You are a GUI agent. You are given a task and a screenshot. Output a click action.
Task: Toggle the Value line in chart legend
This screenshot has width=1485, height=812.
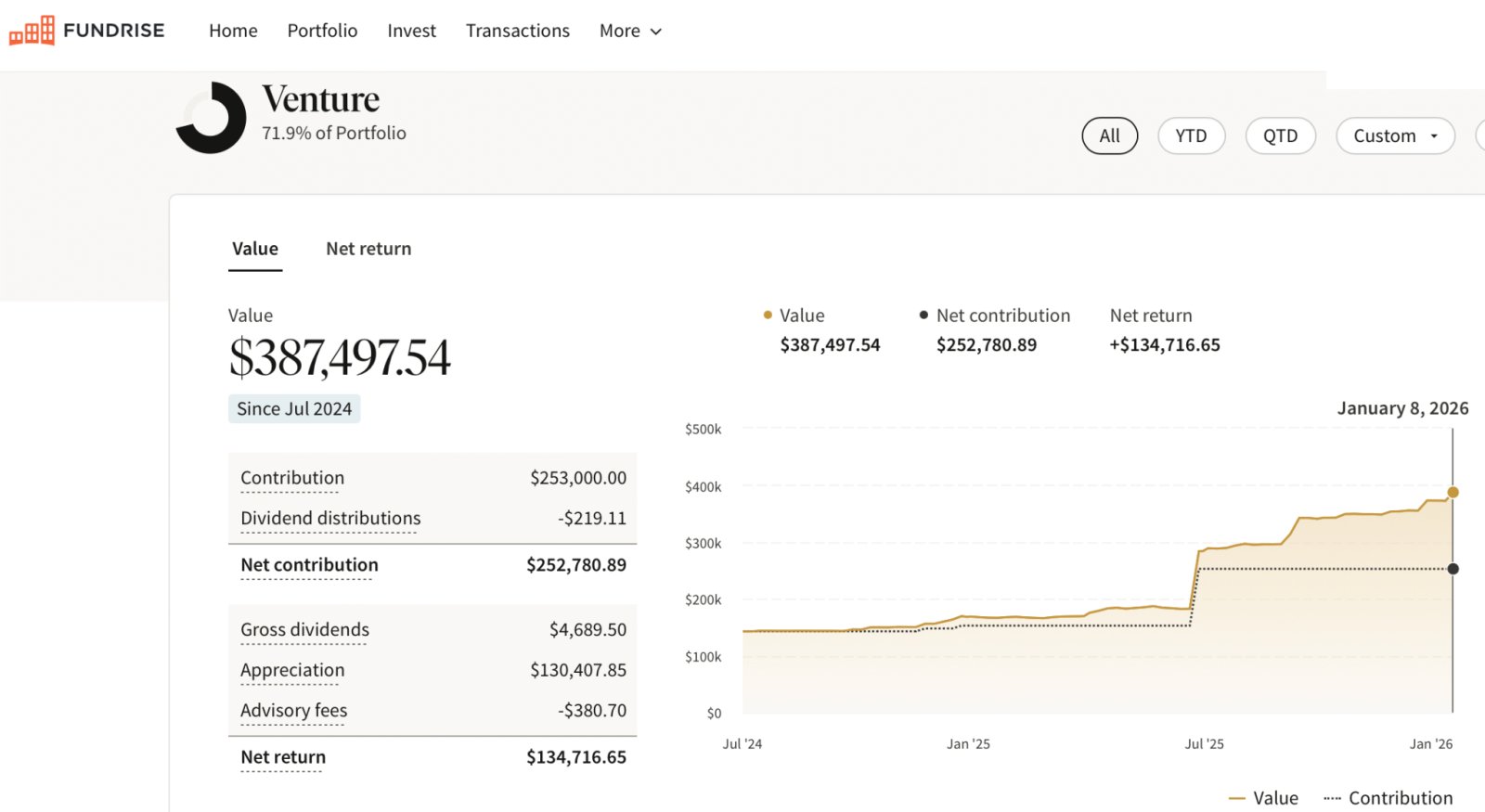(1263, 798)
